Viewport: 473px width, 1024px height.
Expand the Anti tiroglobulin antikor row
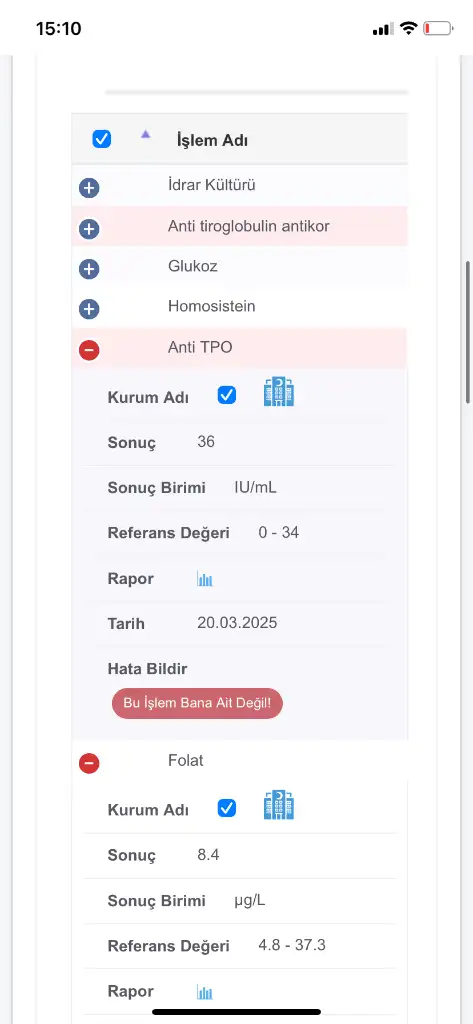pyautogui.click(x=89, y=229)
